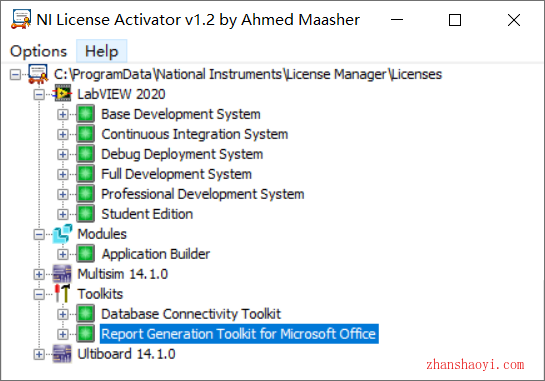Expand the Multisim 14.1.0 branch
Screen dimensions: 545x381
[39, 274]
